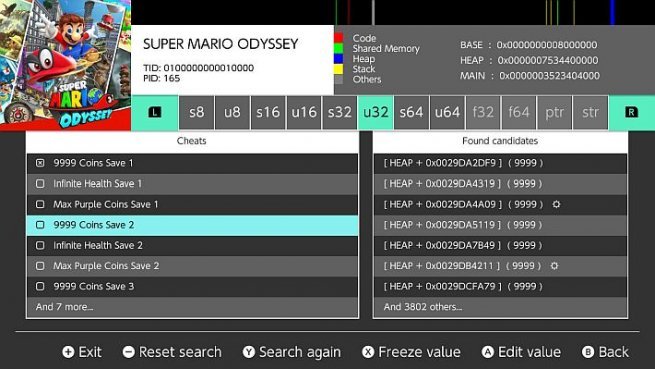Click the gear icon beside HEAP + 0x0029DA4A09
655x369 pixels.
point(556,204)
